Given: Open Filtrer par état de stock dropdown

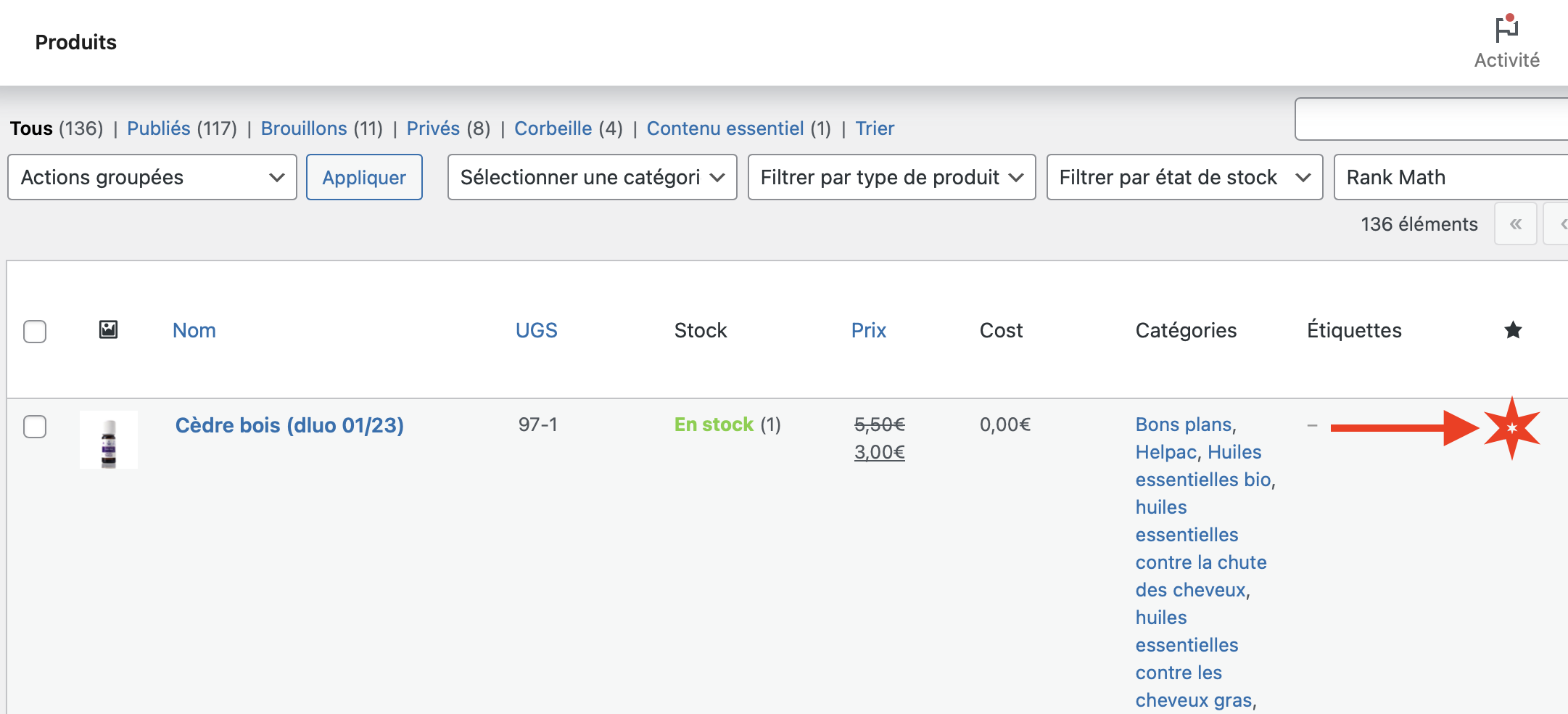Looking at the screenshot, I should coord(1184,177).
